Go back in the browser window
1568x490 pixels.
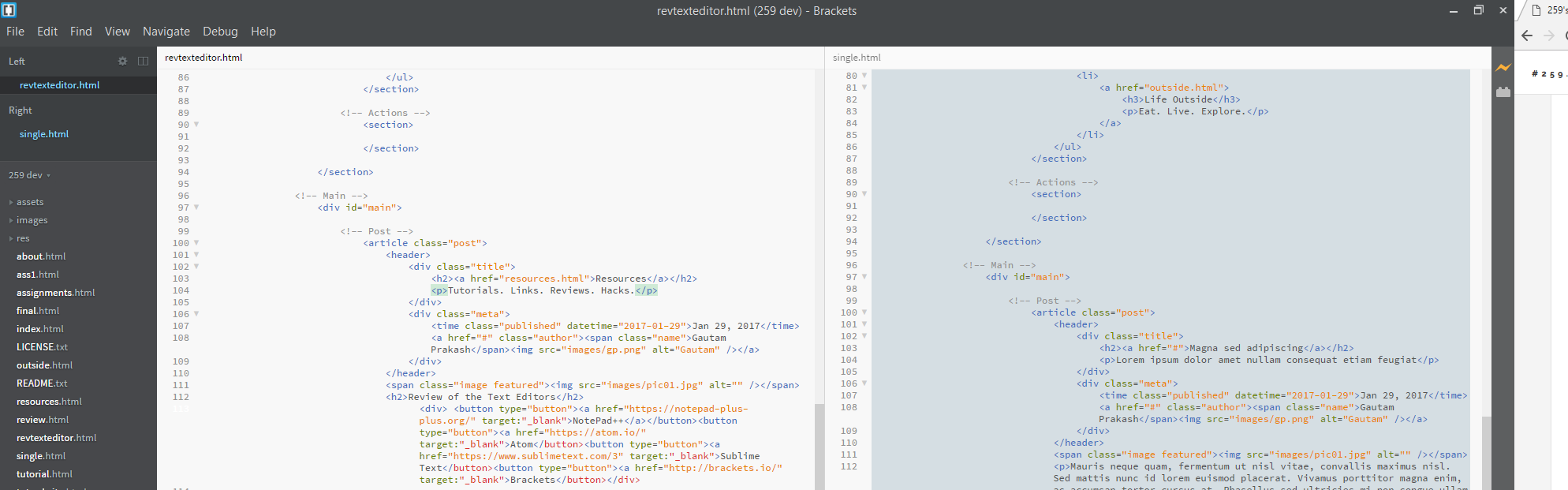point(1527,36)
